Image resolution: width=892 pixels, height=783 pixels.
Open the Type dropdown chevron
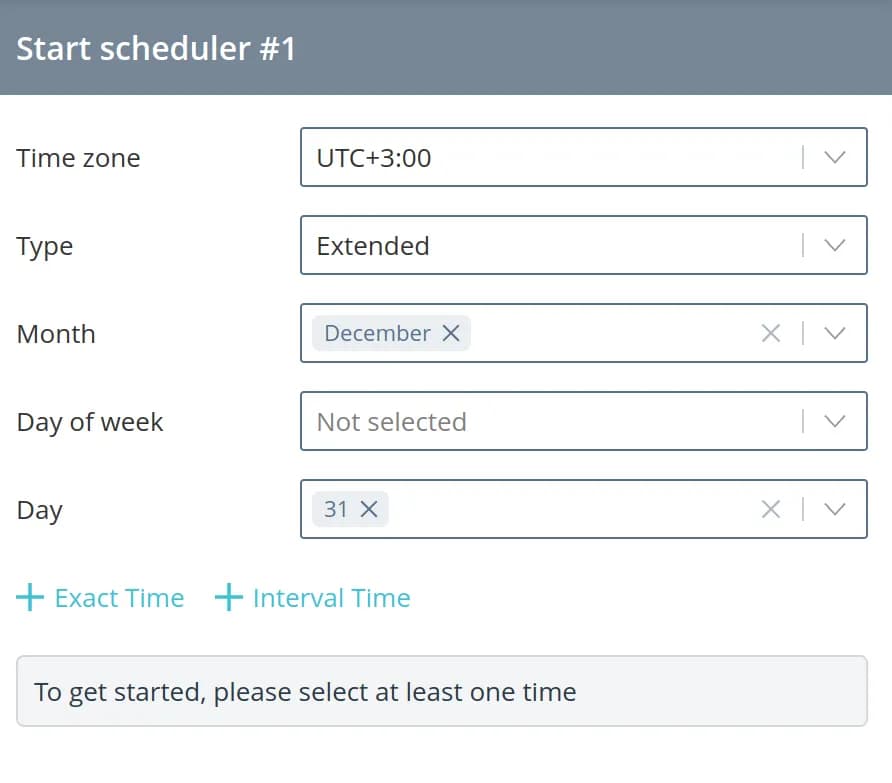(835, 245)
